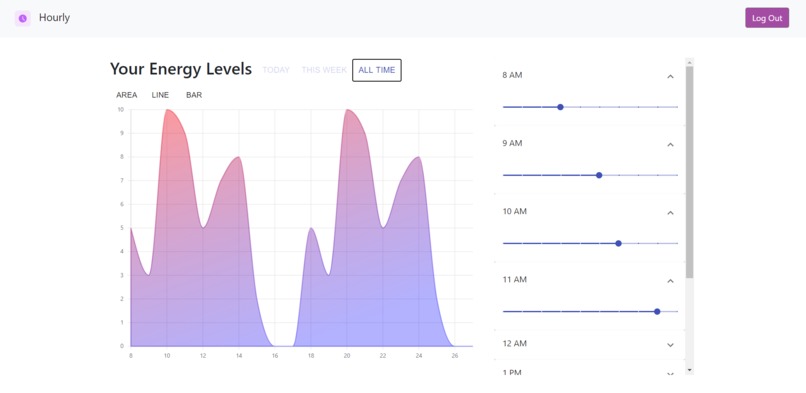Image resolution: width=806 pixels, height=393 pixels.
Task: Click the scrollbar up arrow in hour list
Action: 689,62
